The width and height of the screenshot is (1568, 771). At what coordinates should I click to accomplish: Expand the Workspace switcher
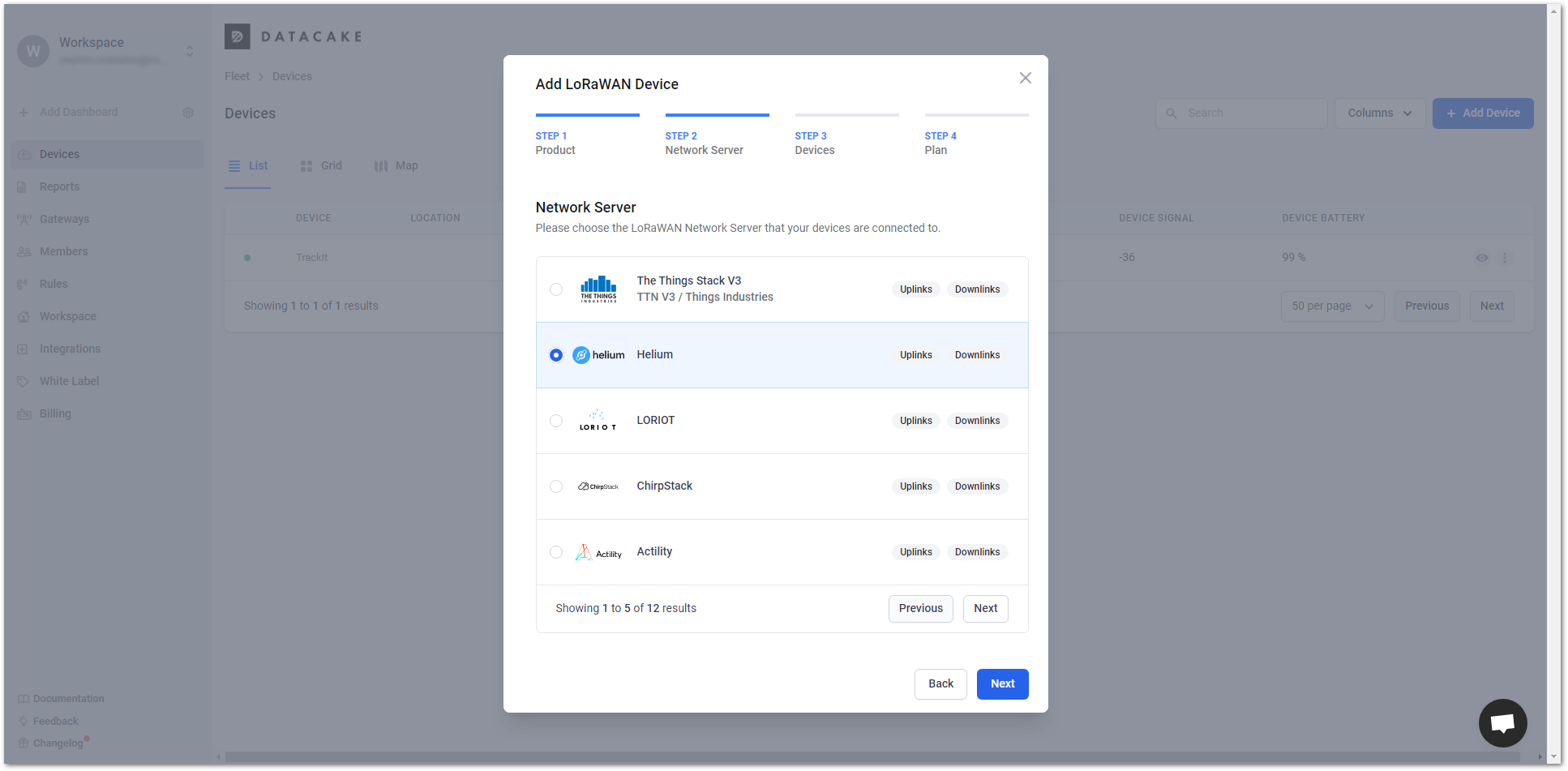189,51
